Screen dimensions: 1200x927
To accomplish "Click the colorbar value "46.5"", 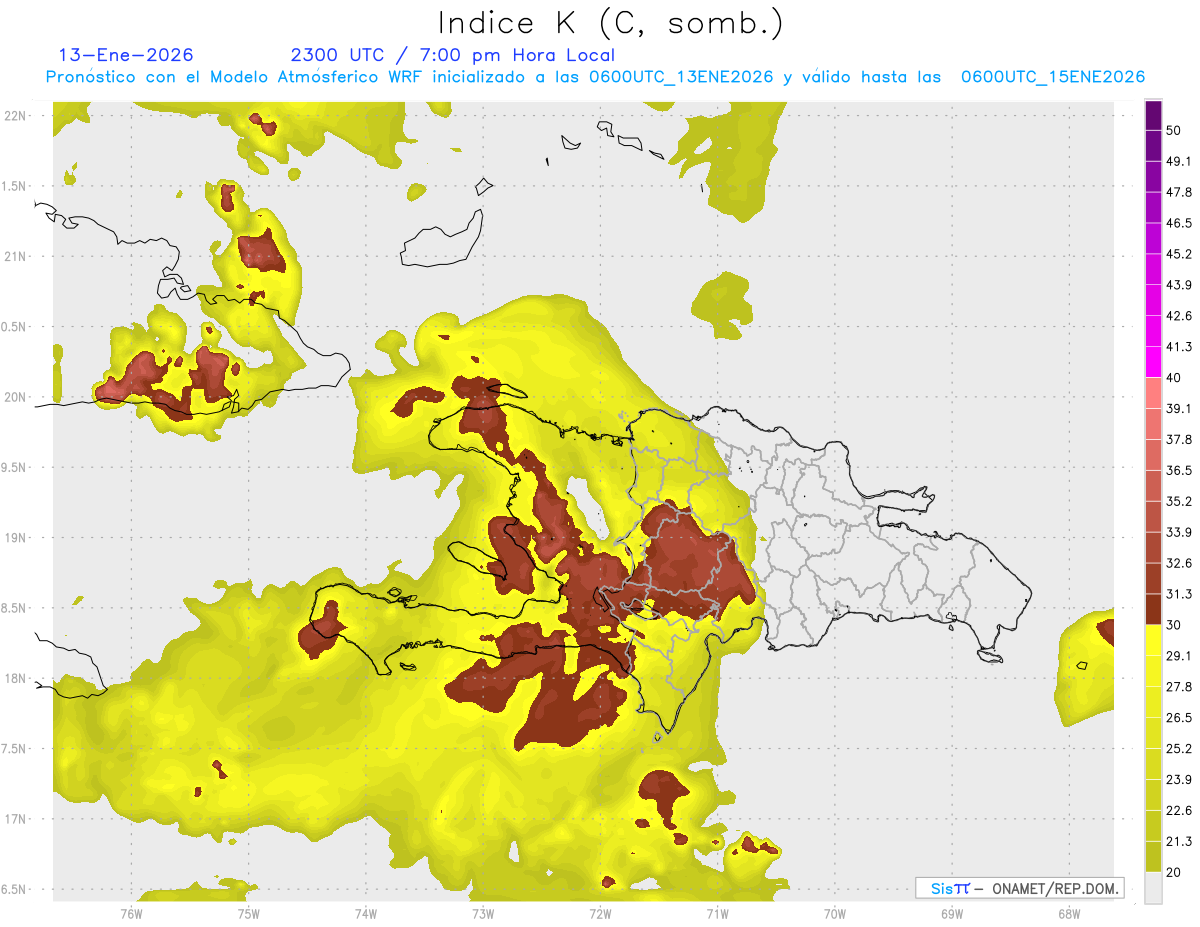I will pyautogui.click(x=1179, y=223).
